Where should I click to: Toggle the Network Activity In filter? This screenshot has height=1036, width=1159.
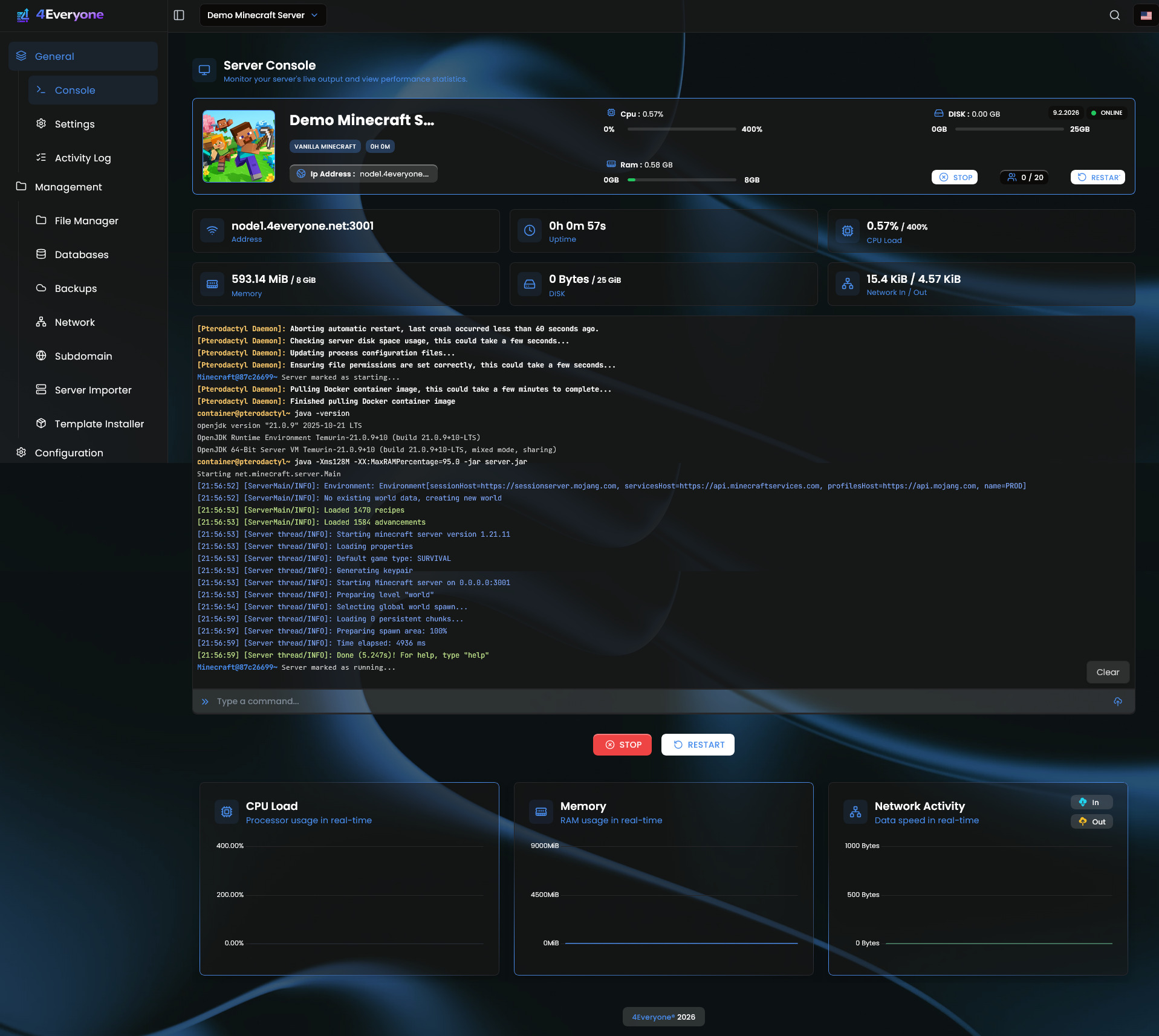click(1091, 802)
